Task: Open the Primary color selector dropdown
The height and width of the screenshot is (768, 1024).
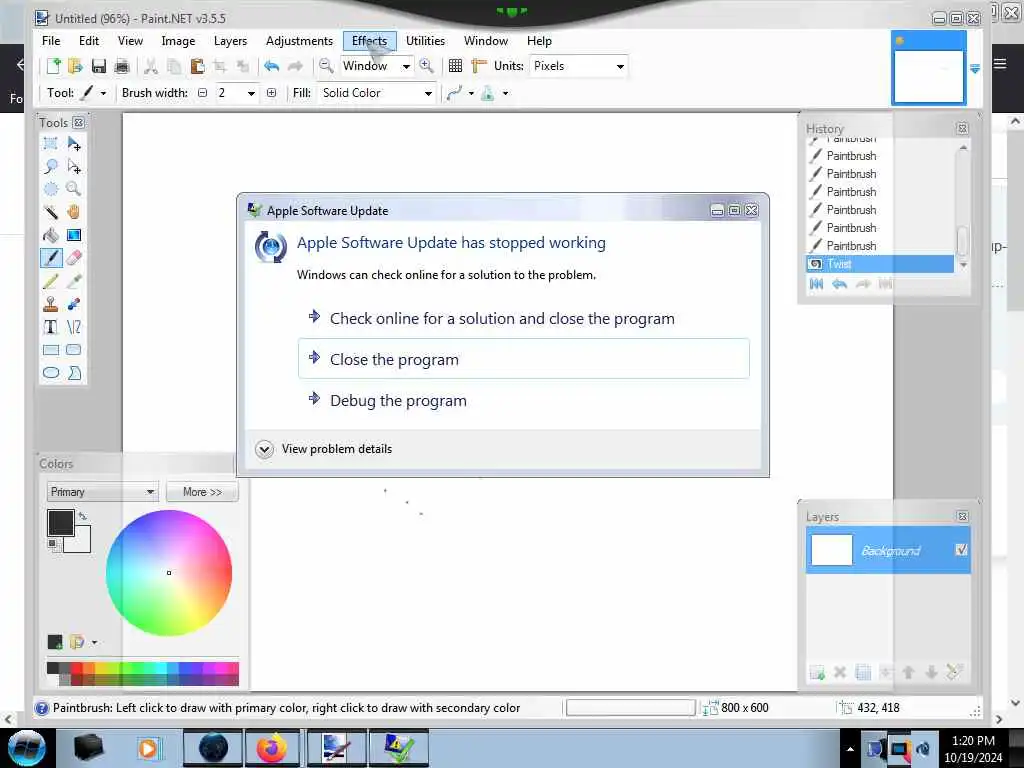Action: pyautogui.click(x=103, y=492)
